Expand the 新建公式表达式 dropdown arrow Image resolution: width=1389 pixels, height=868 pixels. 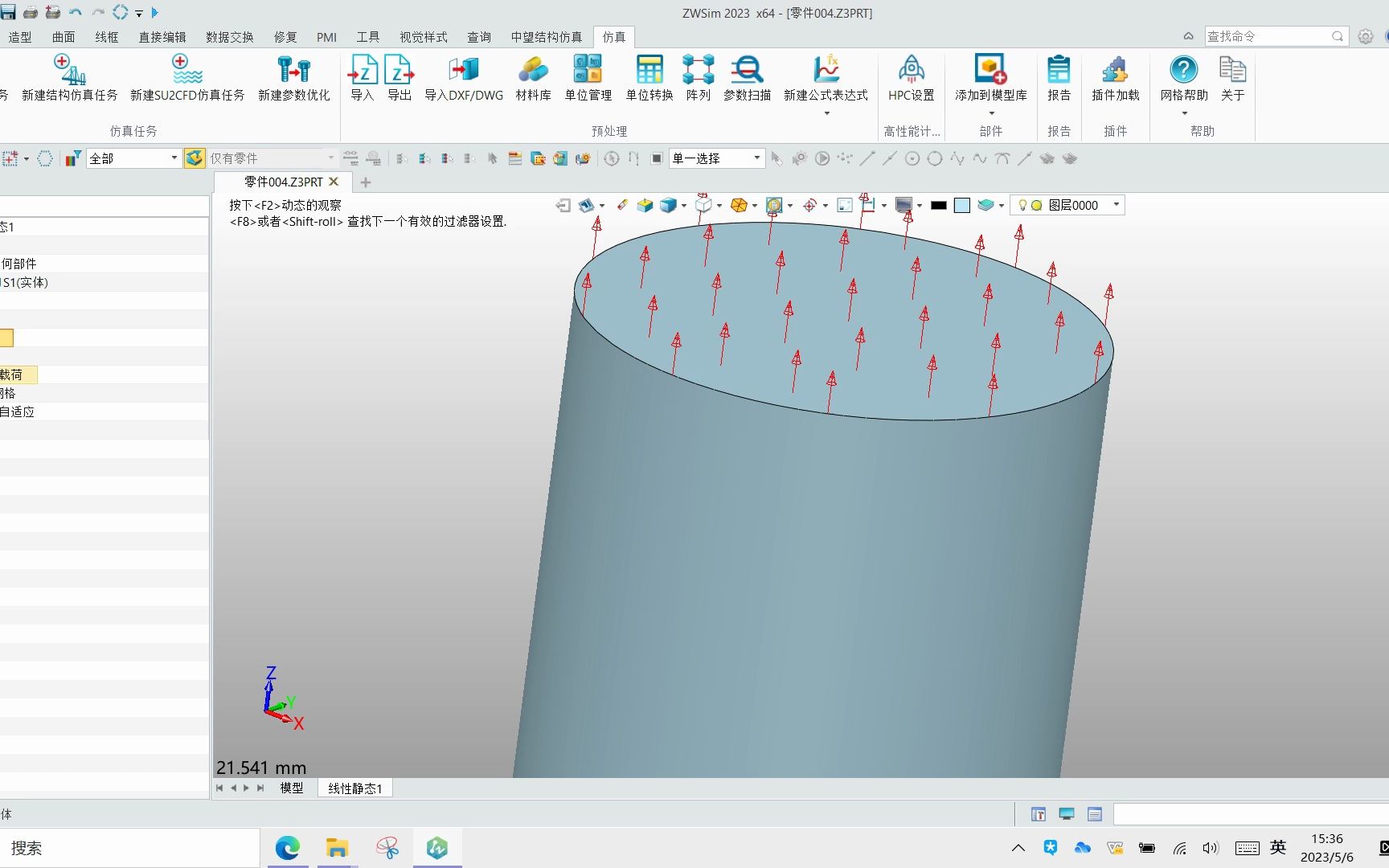click(x=826, y=113)
